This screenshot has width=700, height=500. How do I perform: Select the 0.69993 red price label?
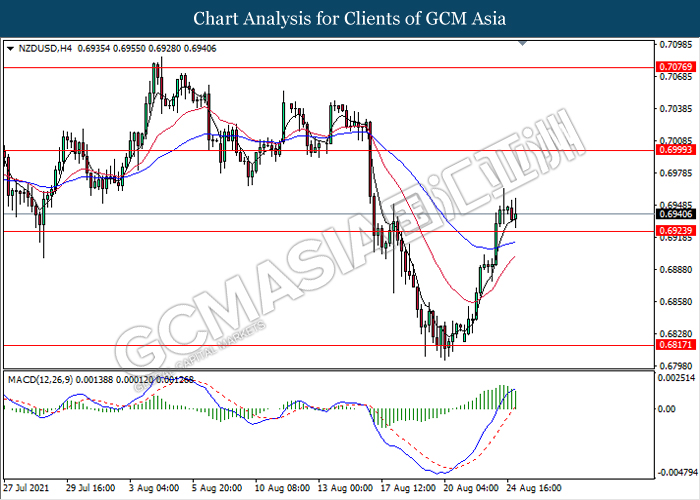click(676, 150)
